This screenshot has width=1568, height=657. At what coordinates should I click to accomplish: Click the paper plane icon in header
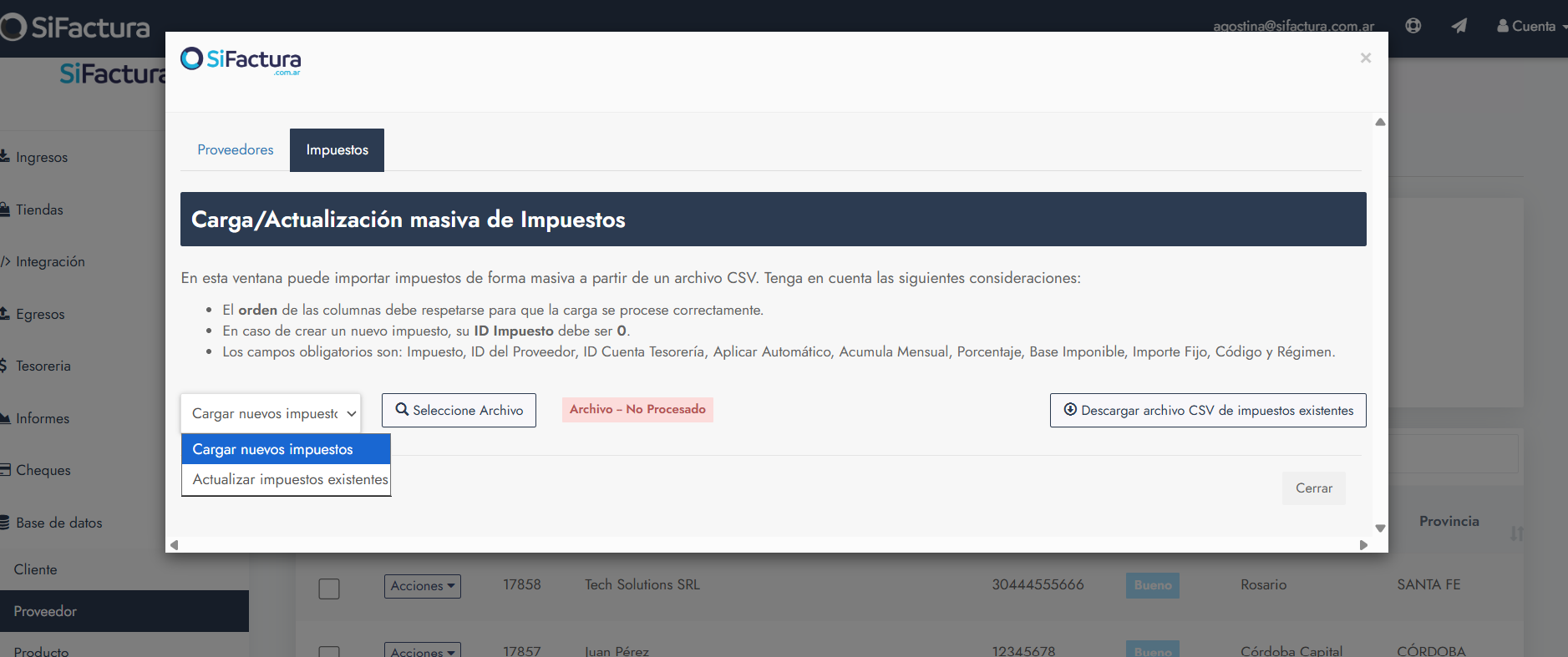1459,26
